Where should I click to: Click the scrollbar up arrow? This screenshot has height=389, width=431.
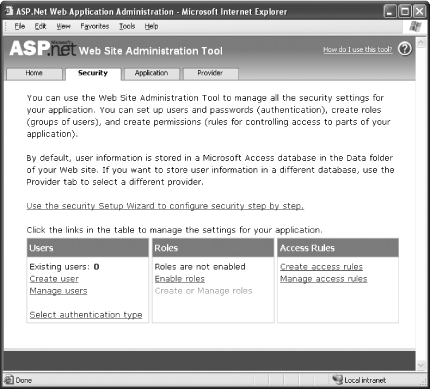click(421, 42)
